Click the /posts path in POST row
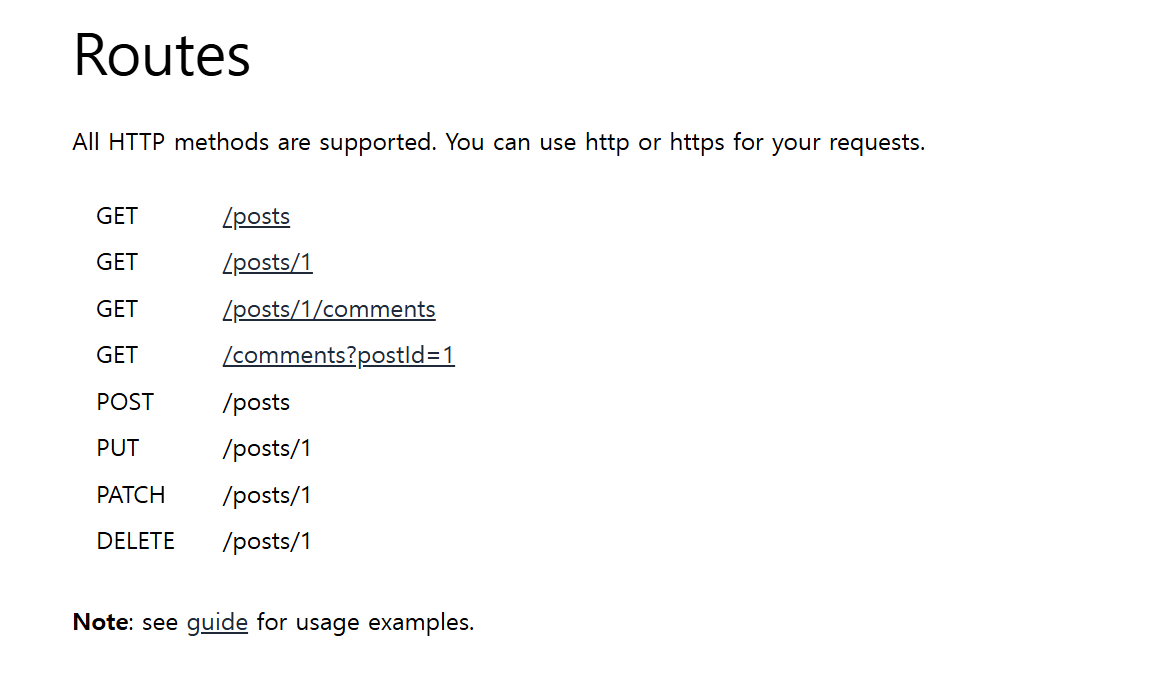The width and height of the screenshot is (1163, 679). (256, 402)
